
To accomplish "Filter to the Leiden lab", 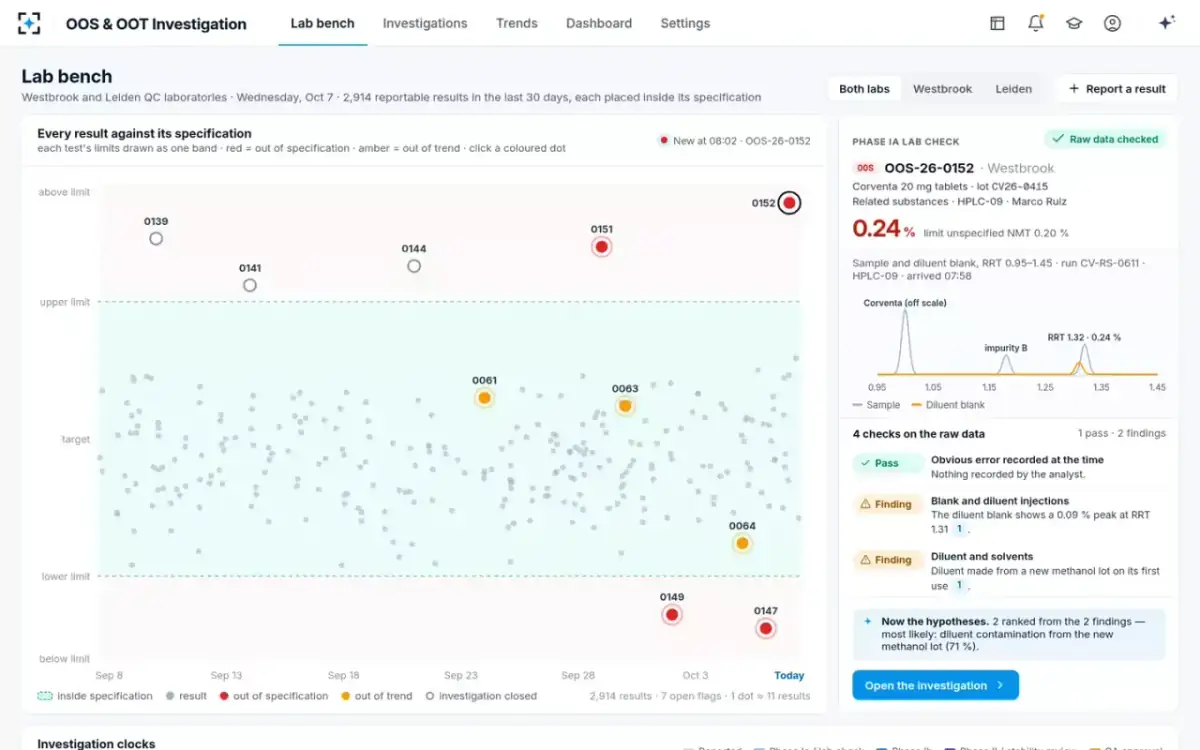I will click(x=1013, y=89).
